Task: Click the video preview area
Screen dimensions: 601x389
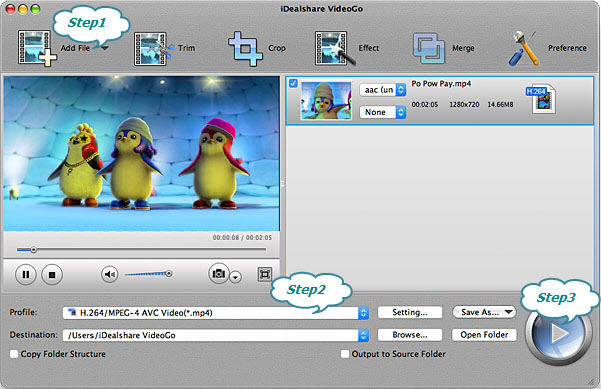Action: tap(141, 153)
